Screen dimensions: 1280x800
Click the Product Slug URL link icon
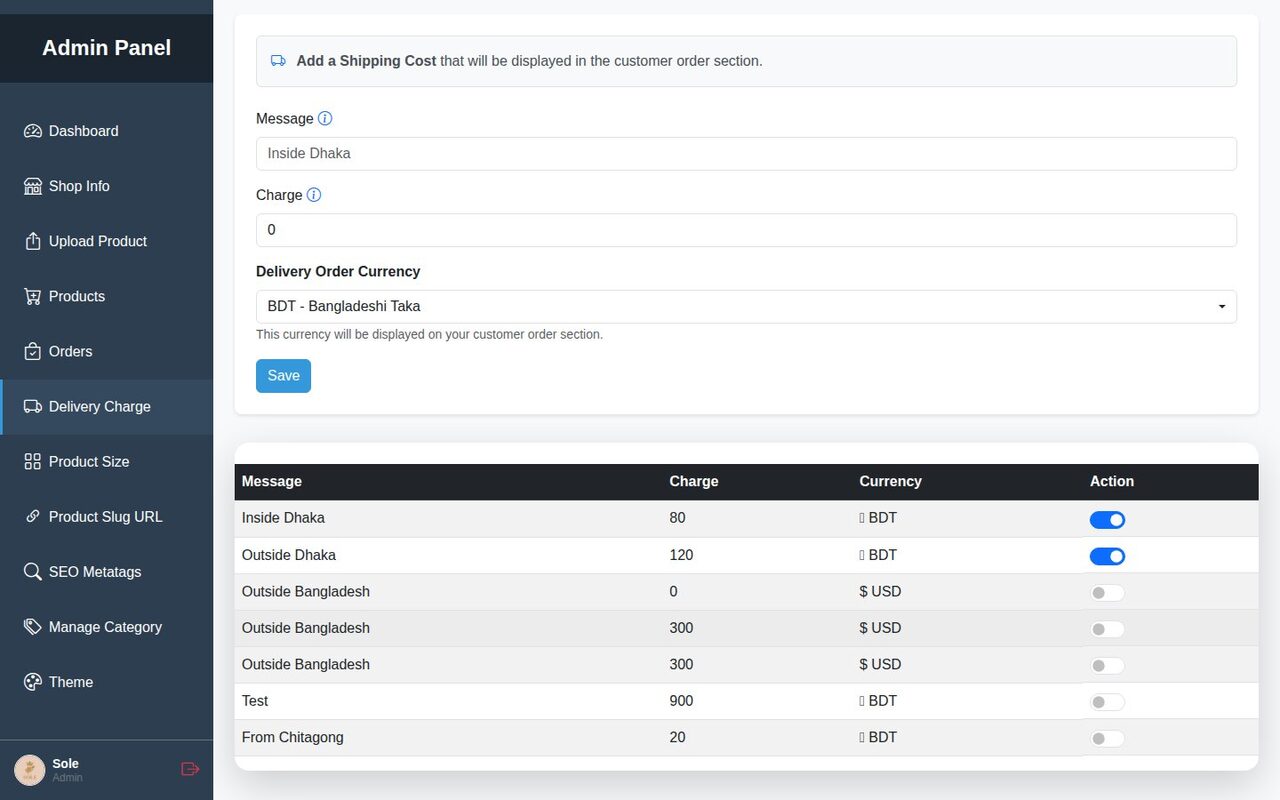[x=32, y=516]
